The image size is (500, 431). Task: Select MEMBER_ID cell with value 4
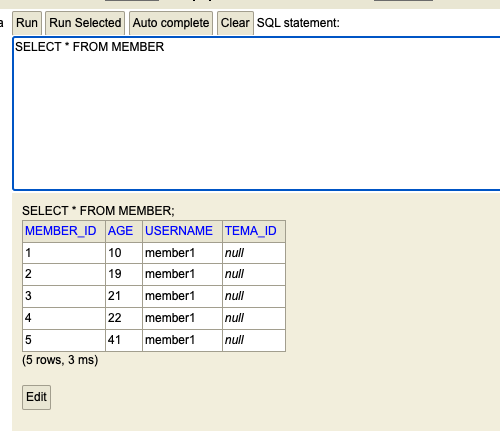pyautogui.click(x=64, y=318)
